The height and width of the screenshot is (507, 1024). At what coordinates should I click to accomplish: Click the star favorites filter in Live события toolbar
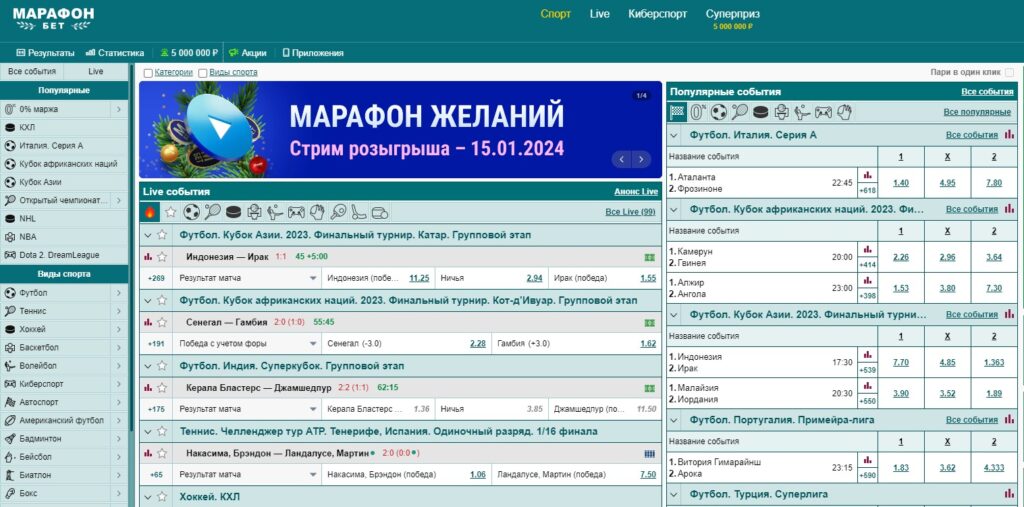pyautogui.click(x=170, y=212)
